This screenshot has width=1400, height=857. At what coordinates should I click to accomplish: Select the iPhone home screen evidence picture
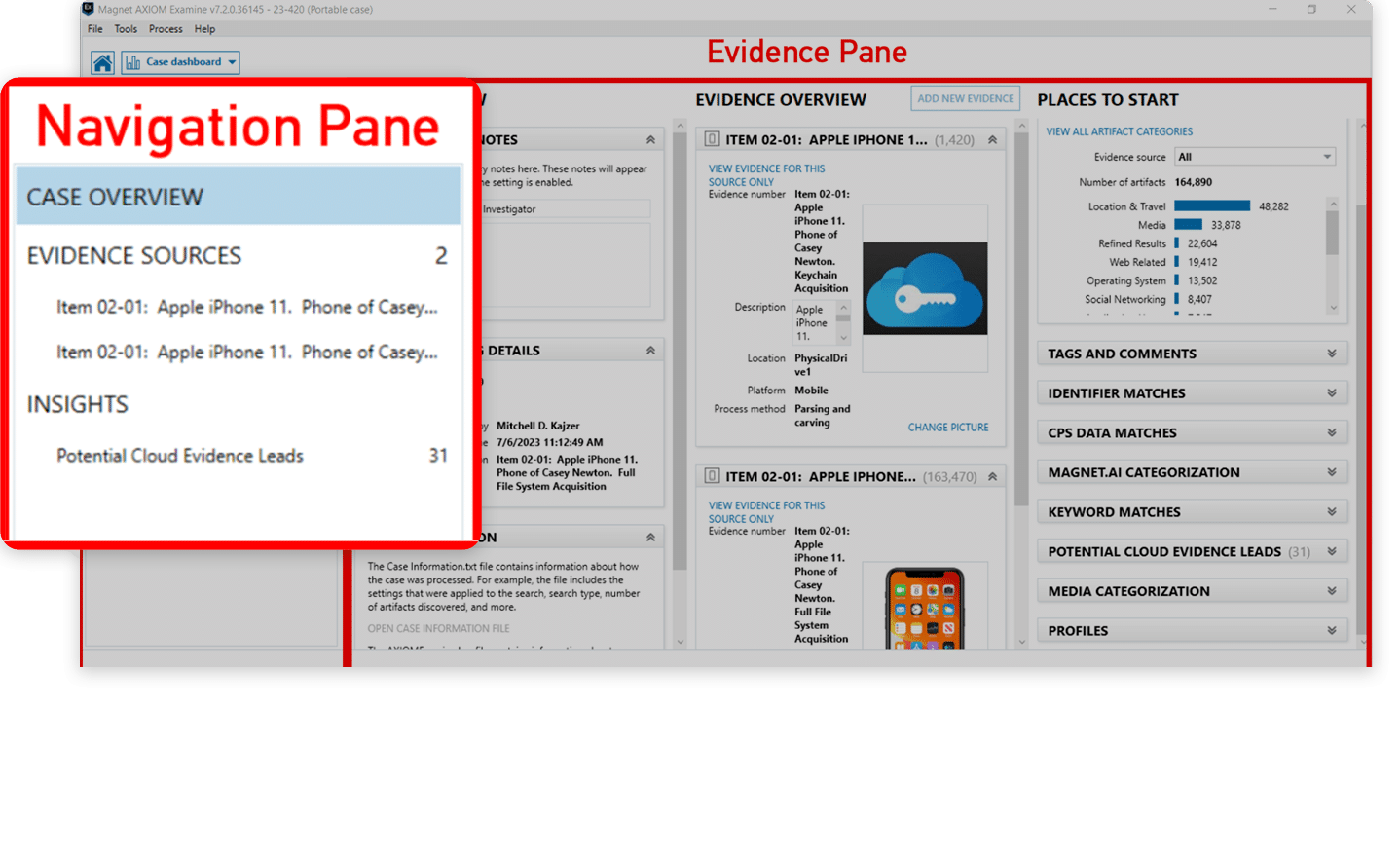click(x=925, y=609)
